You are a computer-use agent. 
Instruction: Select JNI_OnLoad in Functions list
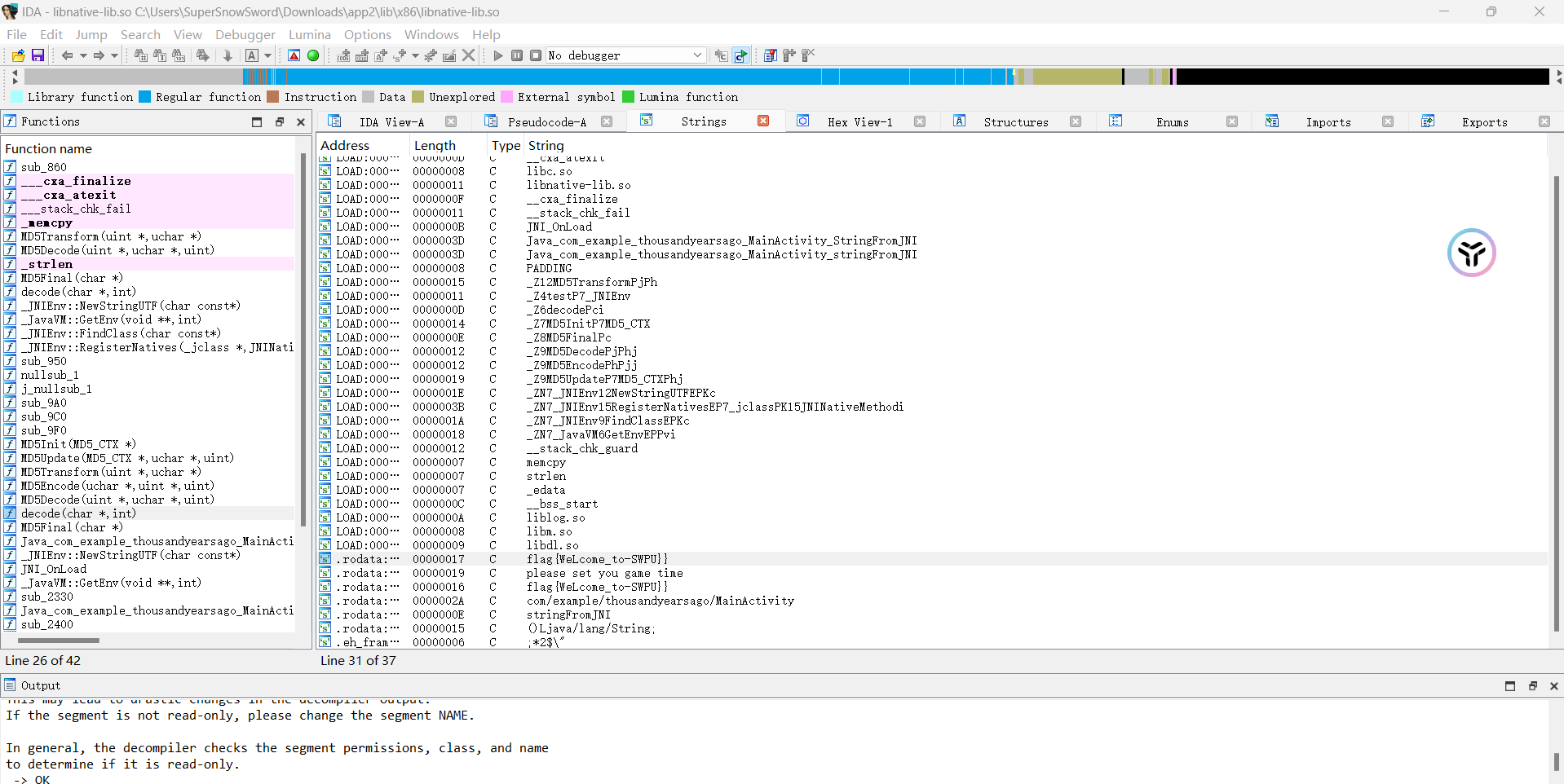pyautogui.click(x=149, y=569)
